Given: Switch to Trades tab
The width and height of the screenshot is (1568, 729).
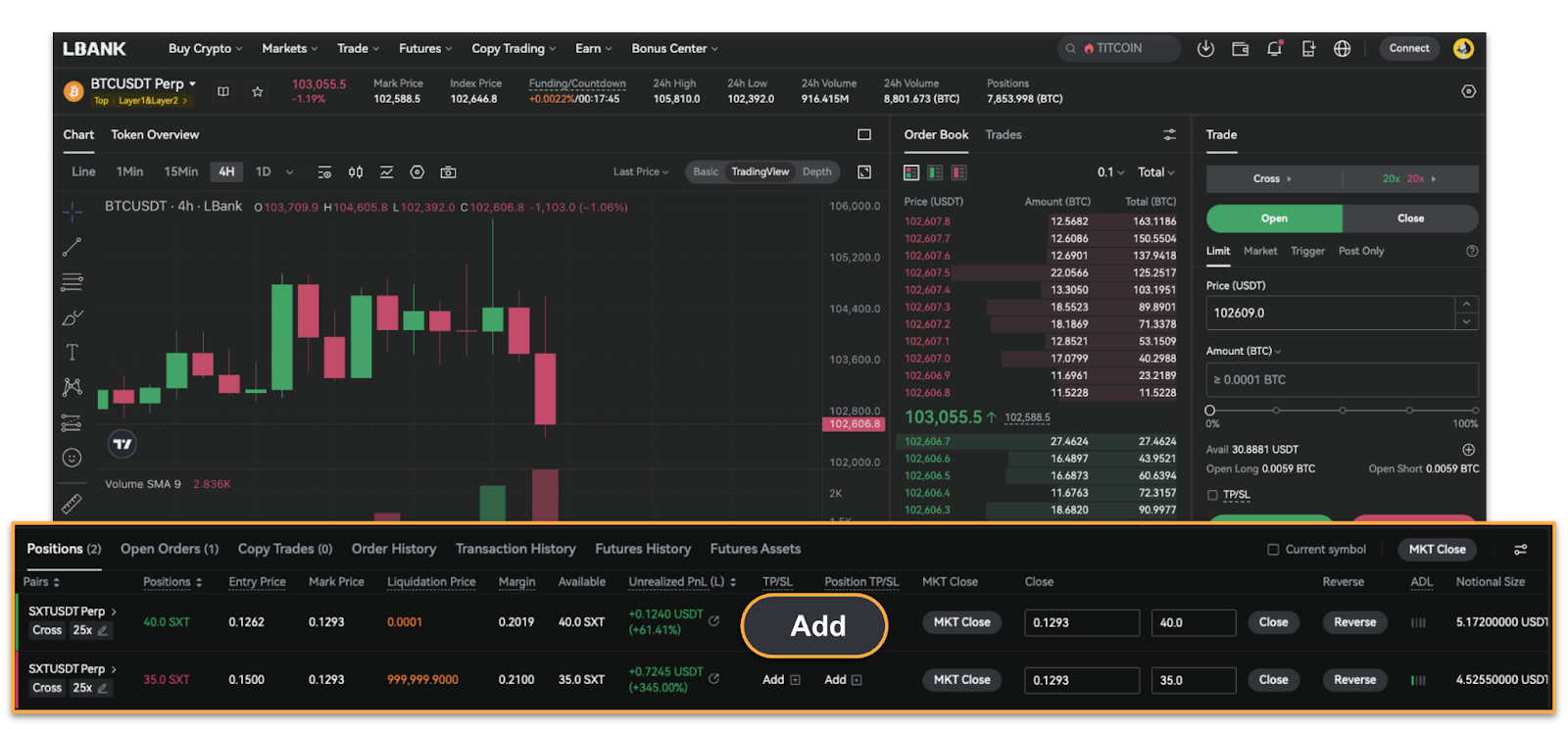Looking at the screenshot, I should click(1004, 134).
